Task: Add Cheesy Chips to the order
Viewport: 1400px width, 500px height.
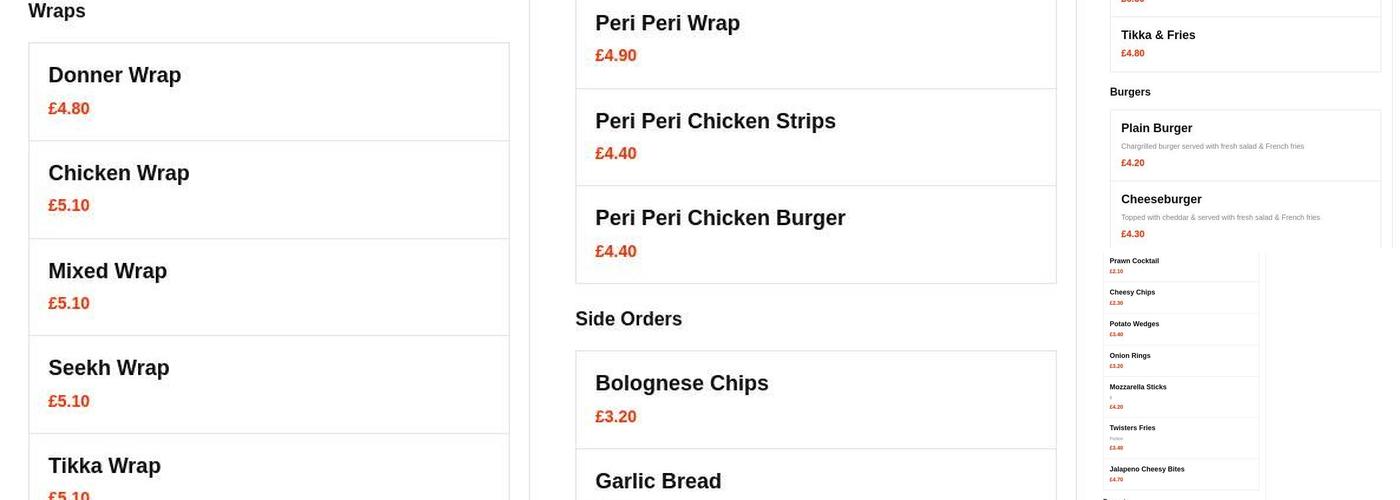Action: pyautogui.click(x=1181, y=297)
